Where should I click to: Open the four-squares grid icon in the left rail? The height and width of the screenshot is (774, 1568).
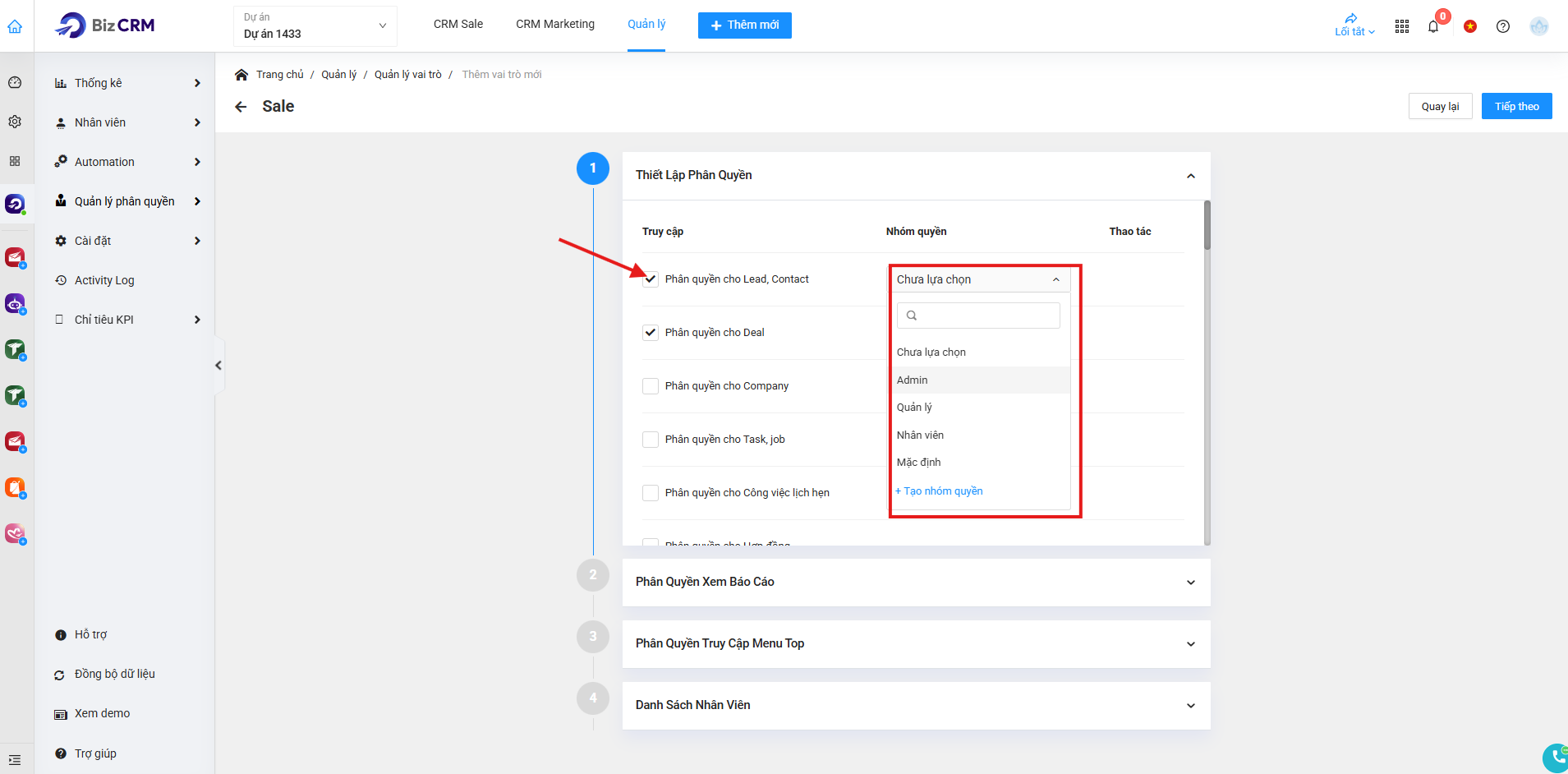click(15, 161)
